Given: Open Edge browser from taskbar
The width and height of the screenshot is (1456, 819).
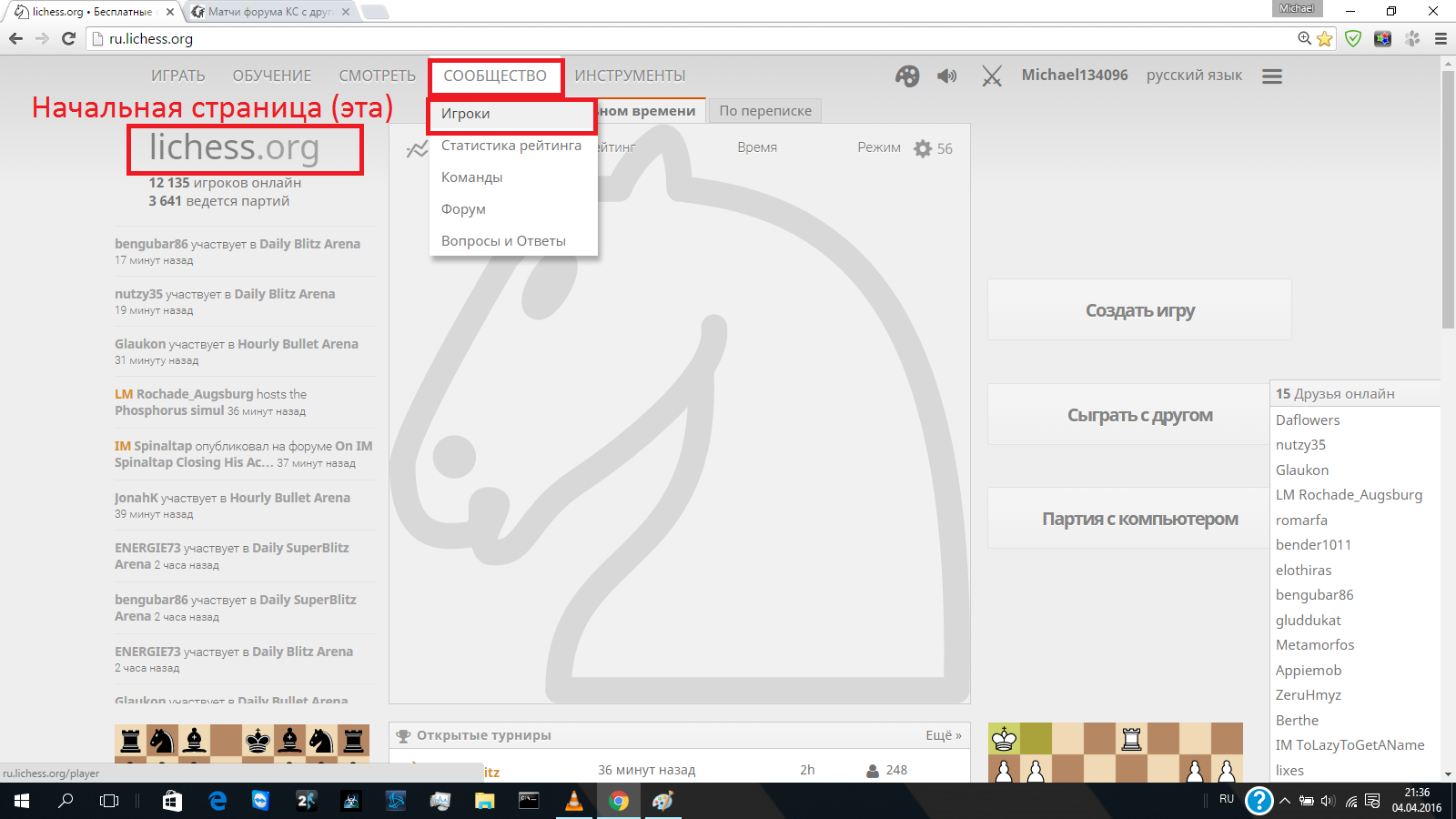Looking at the screenshot, I should (x=217, y=801).
